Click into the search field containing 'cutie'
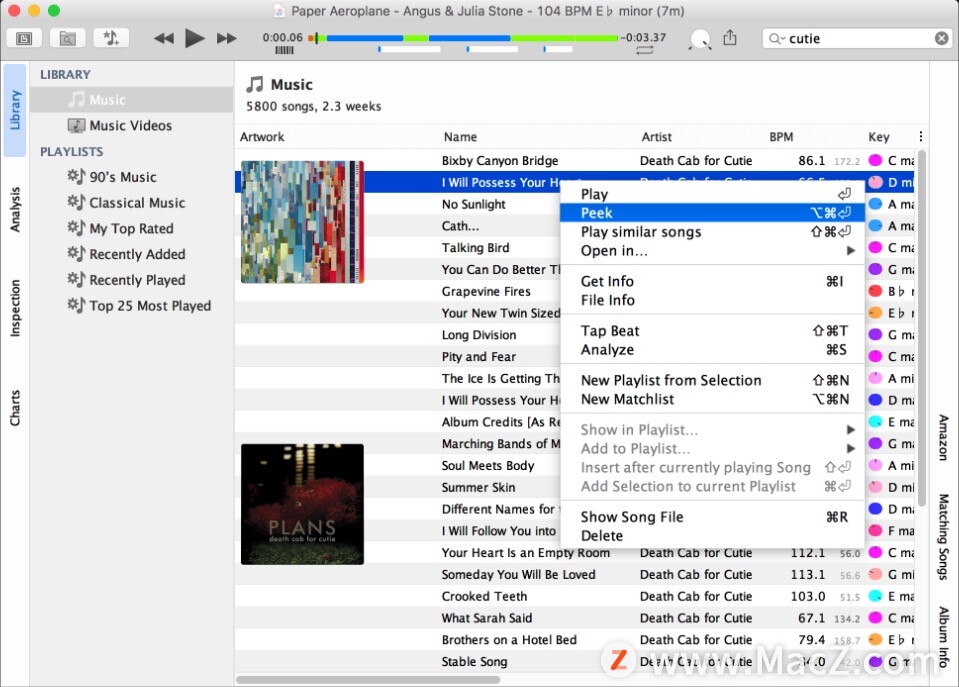The height and width of the screenshot is (687, 959). pos(856,39)
